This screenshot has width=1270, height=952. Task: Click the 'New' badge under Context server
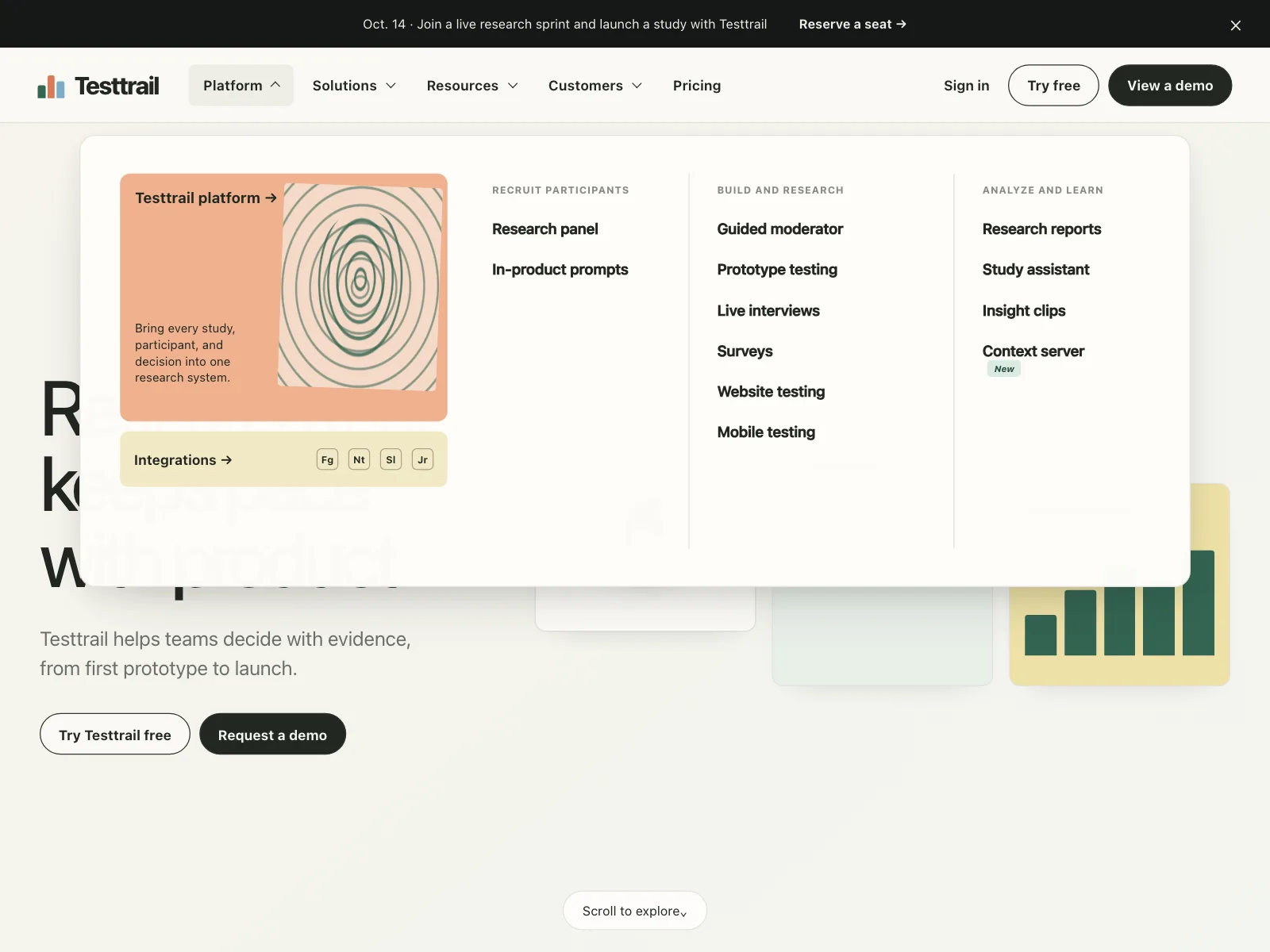[1004, 369]
